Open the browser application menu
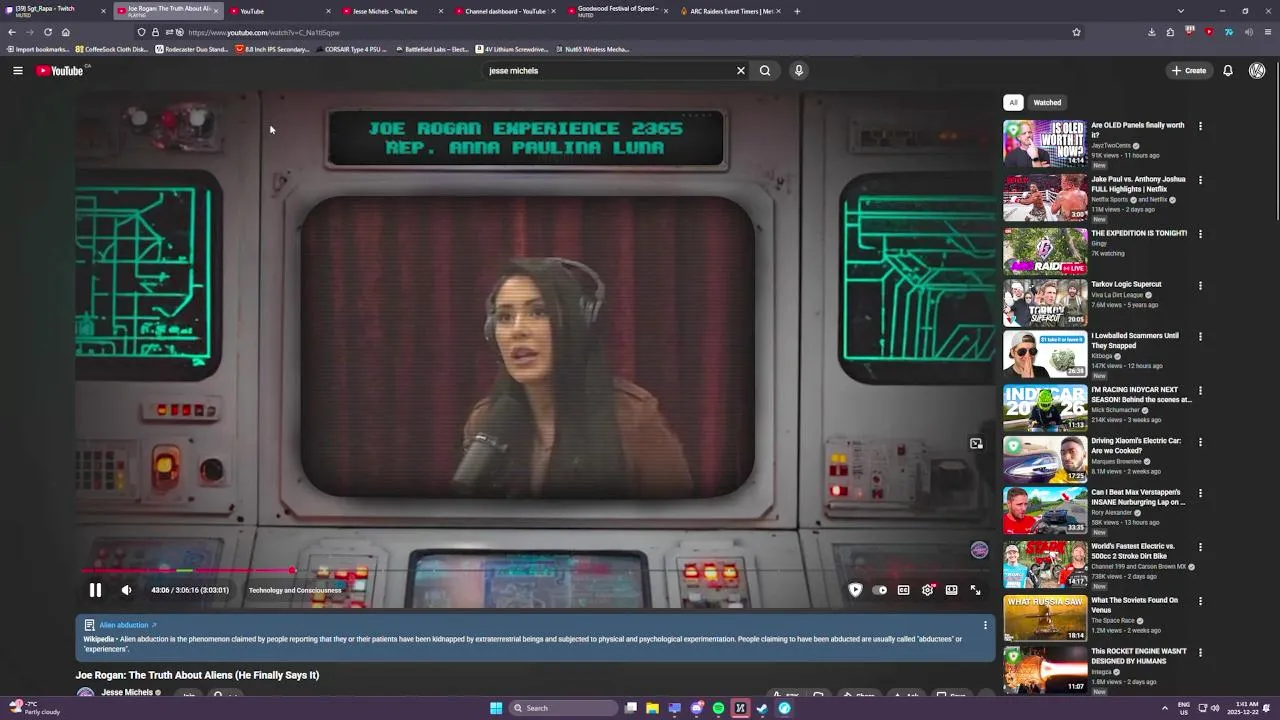1280x720 pixels. 1268,32
